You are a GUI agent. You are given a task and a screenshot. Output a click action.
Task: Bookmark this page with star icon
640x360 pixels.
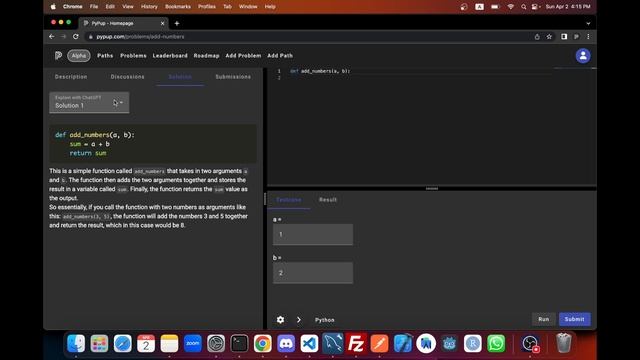[x=549, y=36]
